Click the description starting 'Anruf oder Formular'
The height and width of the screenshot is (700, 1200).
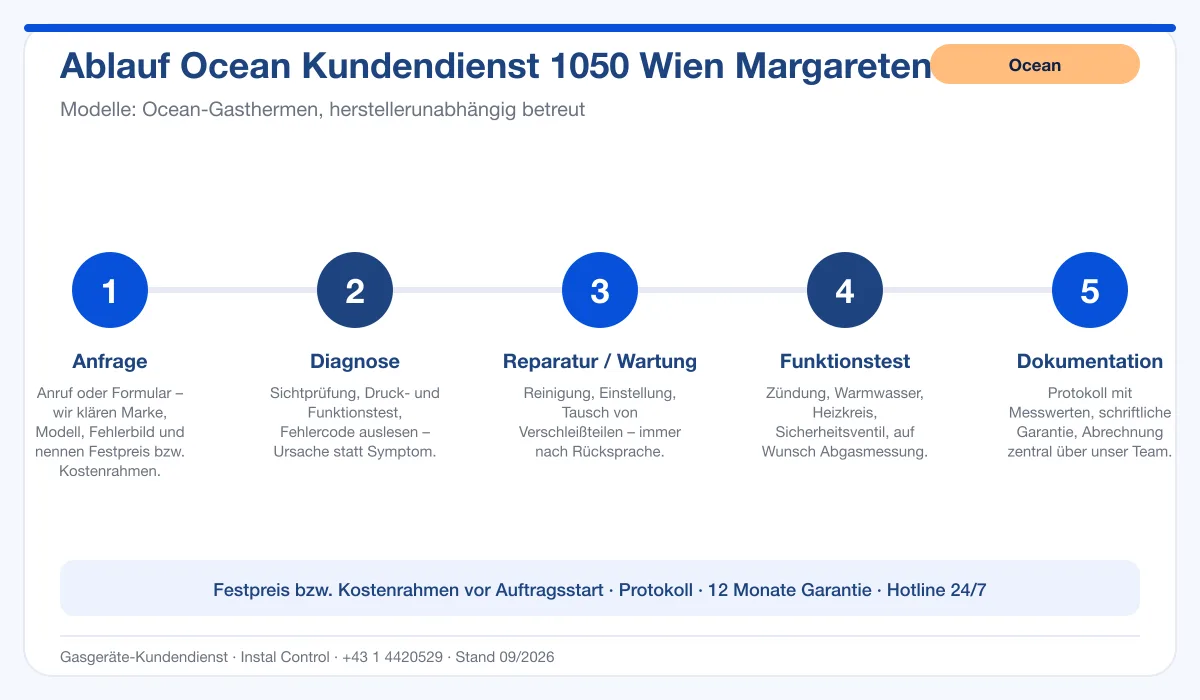[110, 432]
